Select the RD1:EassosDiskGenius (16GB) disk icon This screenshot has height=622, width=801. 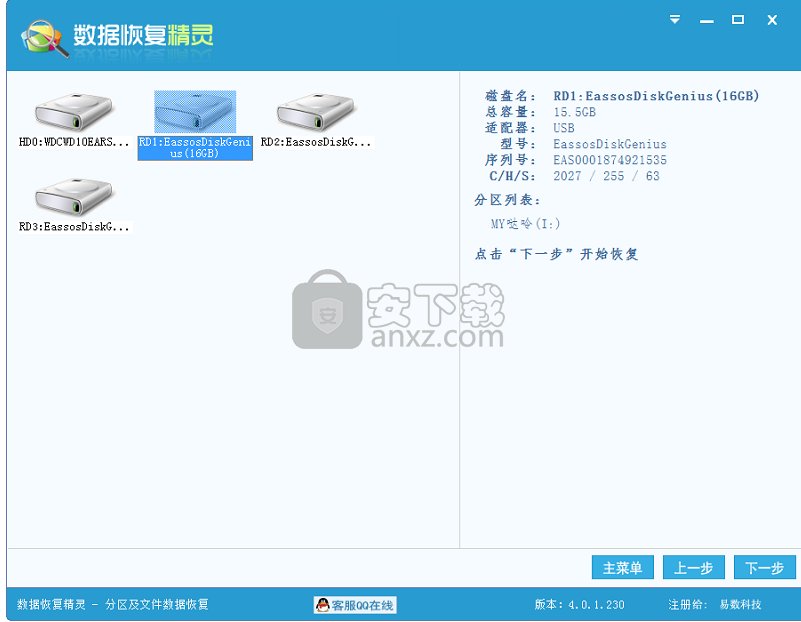195,112
